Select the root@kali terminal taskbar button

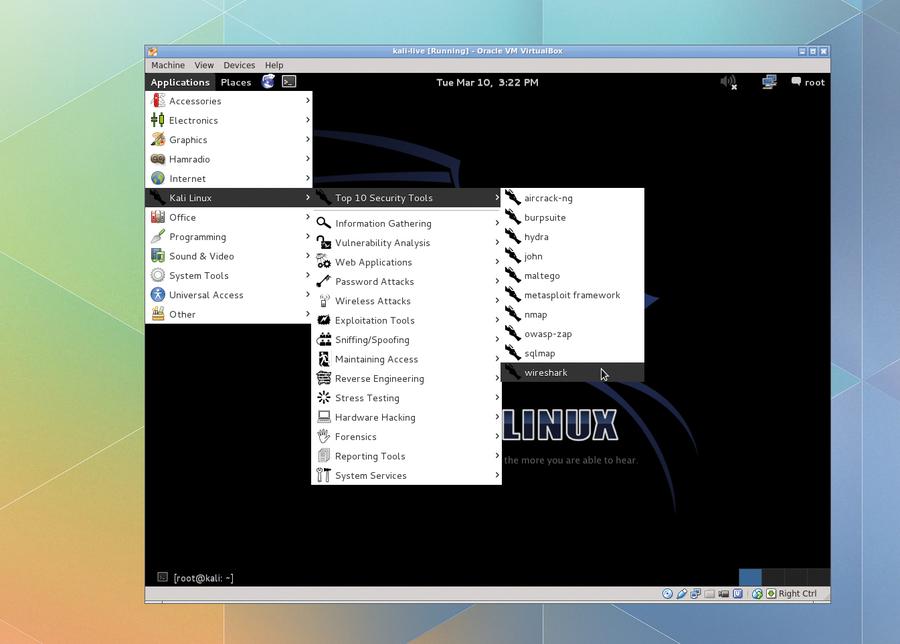(x=195, y=577)
